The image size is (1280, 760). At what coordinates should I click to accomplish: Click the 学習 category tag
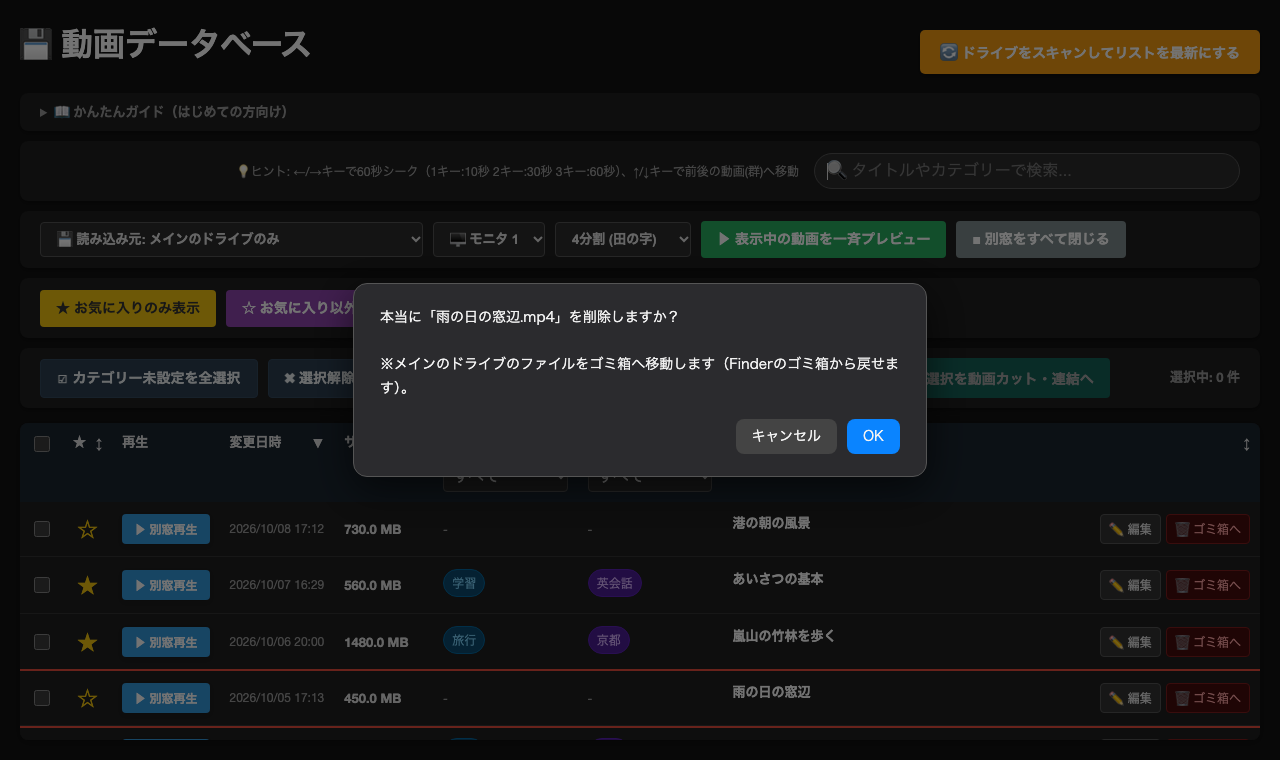click(464, 583)
